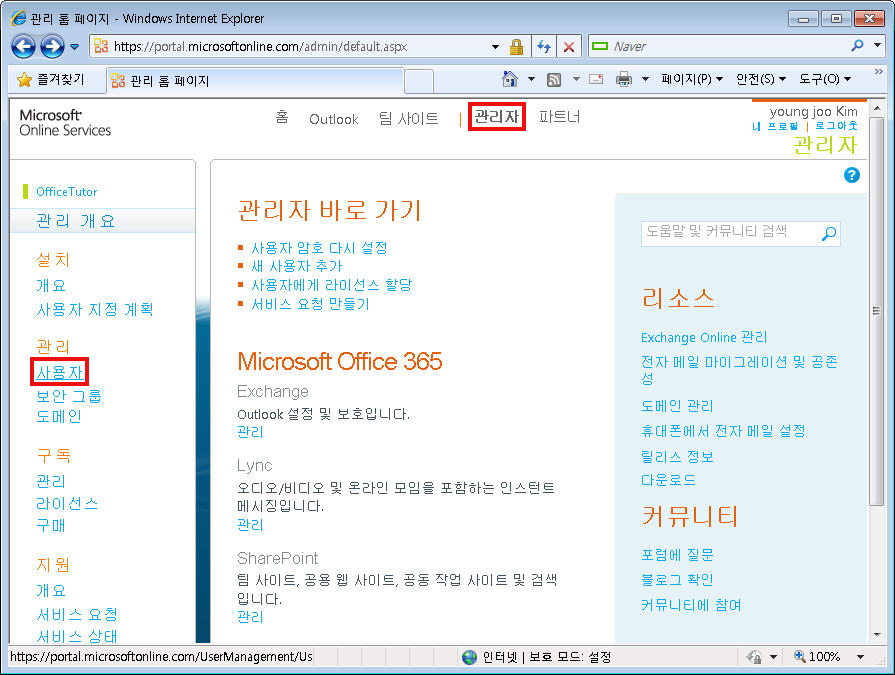Screen dimensions: 895x675
Task: Click the 도움말 및 커뮤니티 검색 field
Action: 730,233
